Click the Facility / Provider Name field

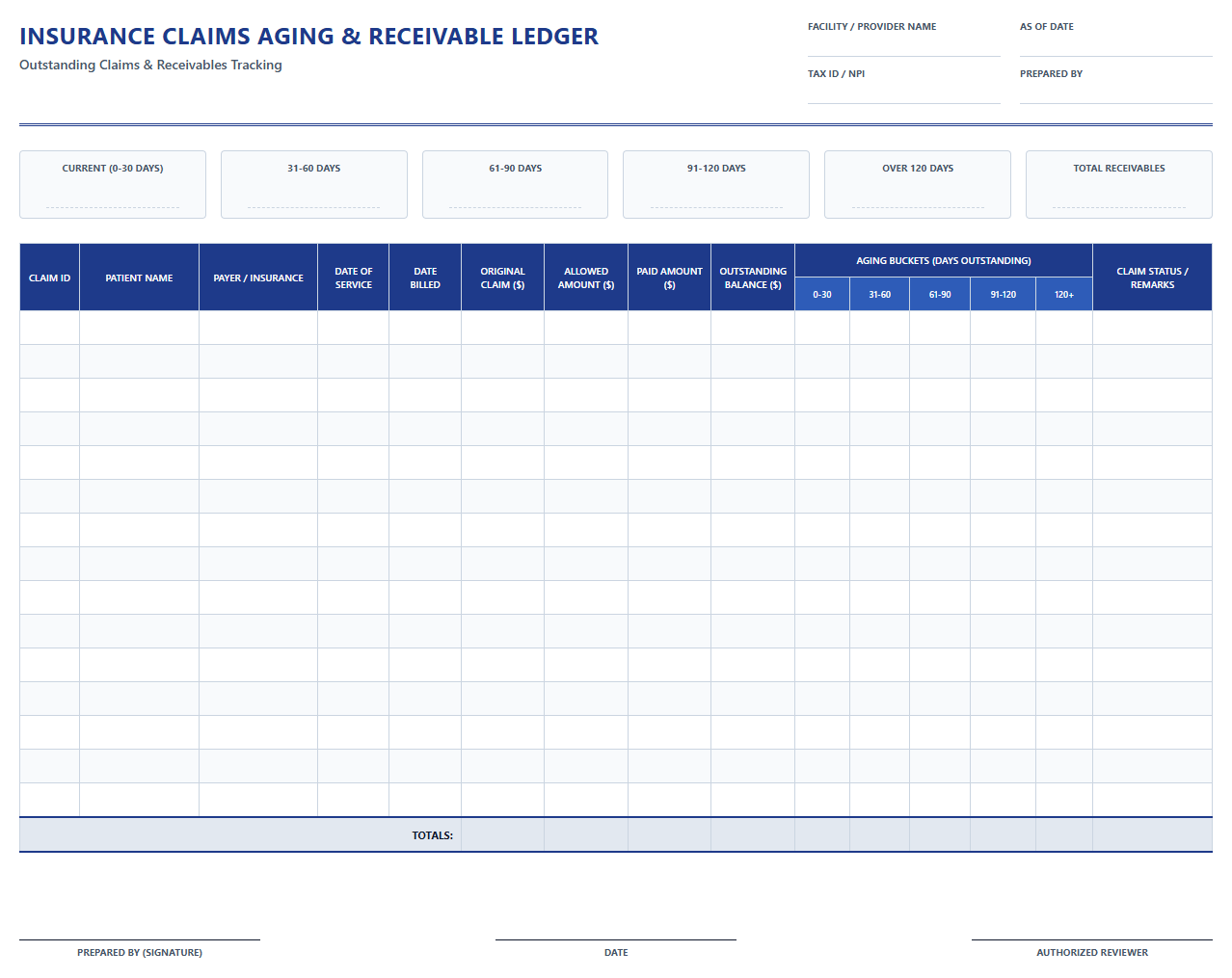904,45
